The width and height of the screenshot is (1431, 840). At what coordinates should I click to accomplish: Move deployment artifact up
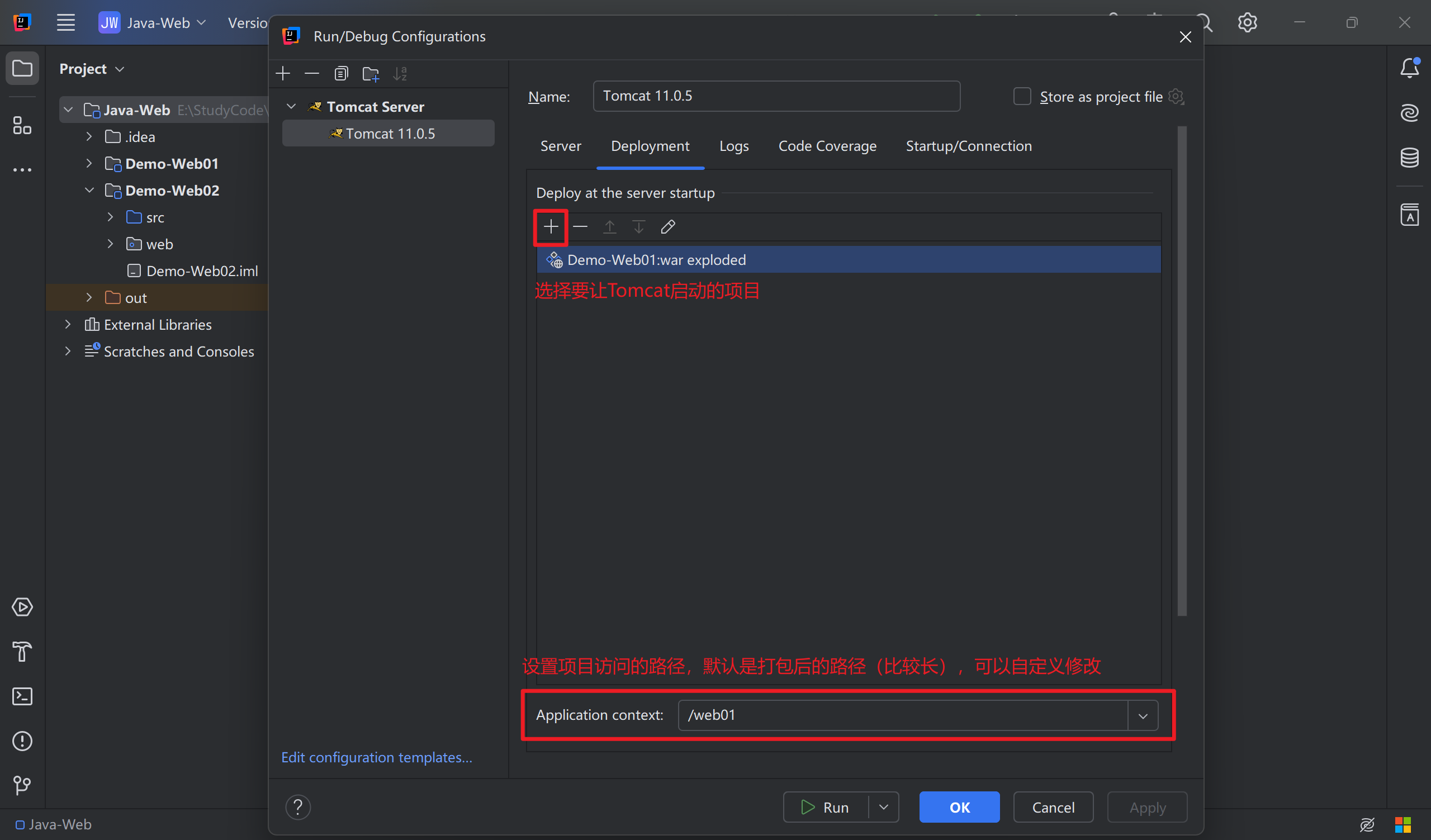pyautogui.click(x=610, y=227)
